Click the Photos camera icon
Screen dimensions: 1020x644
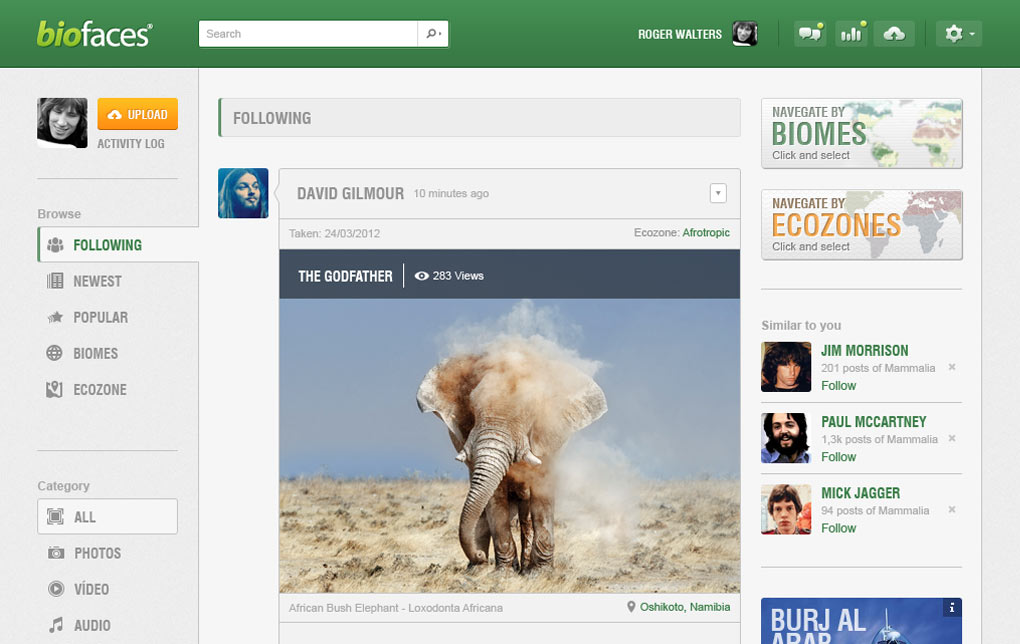tap(56, 553)
